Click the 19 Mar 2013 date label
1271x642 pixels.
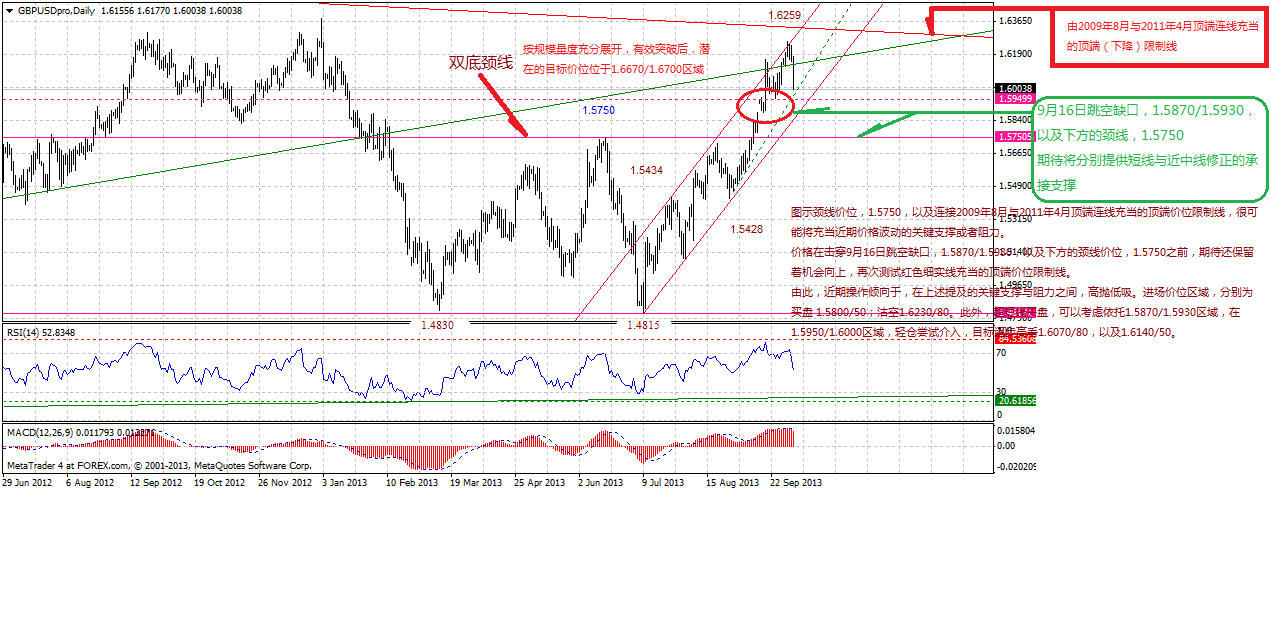476,482
